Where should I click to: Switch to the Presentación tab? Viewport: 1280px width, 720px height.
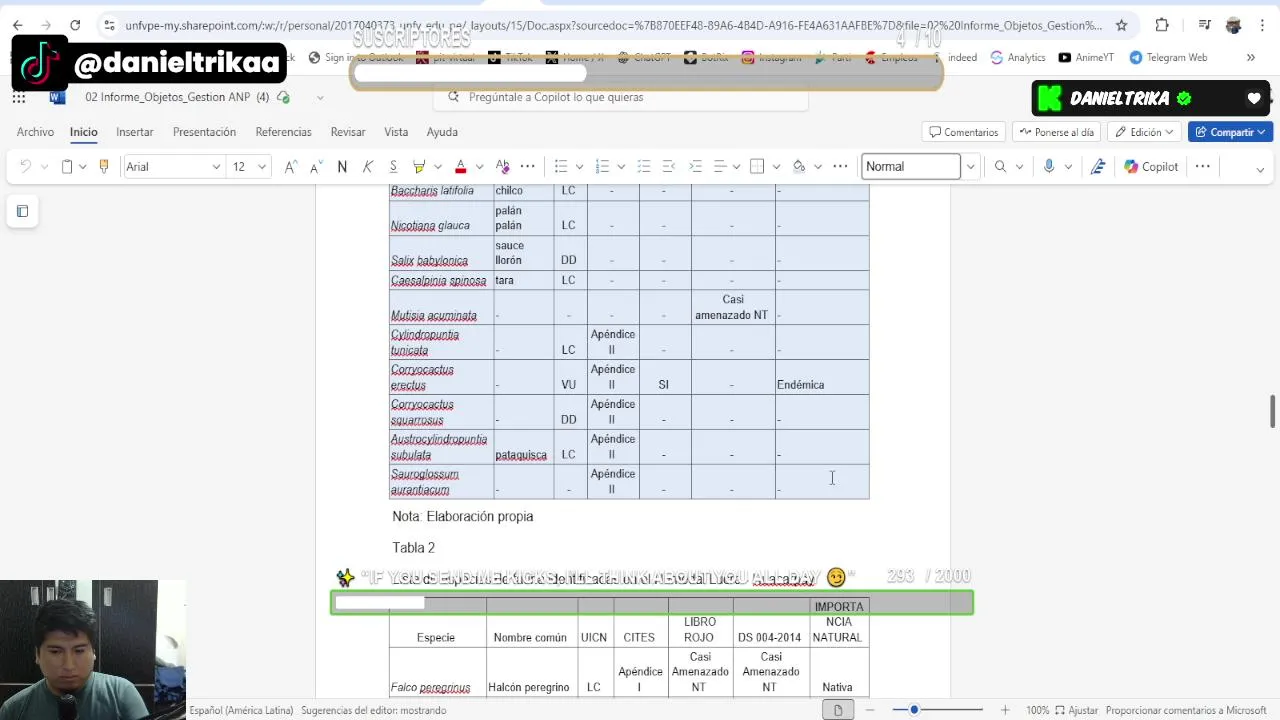204,132
